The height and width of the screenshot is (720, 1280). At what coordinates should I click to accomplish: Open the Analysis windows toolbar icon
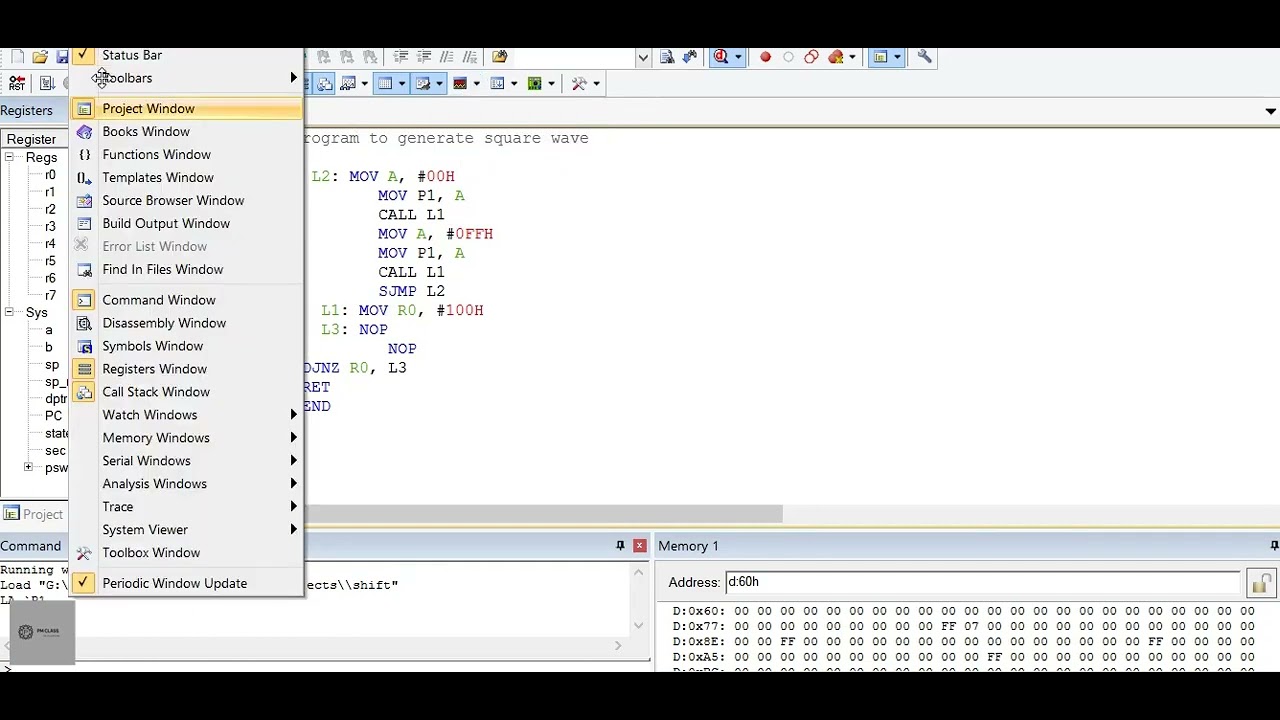pos(460,83)
